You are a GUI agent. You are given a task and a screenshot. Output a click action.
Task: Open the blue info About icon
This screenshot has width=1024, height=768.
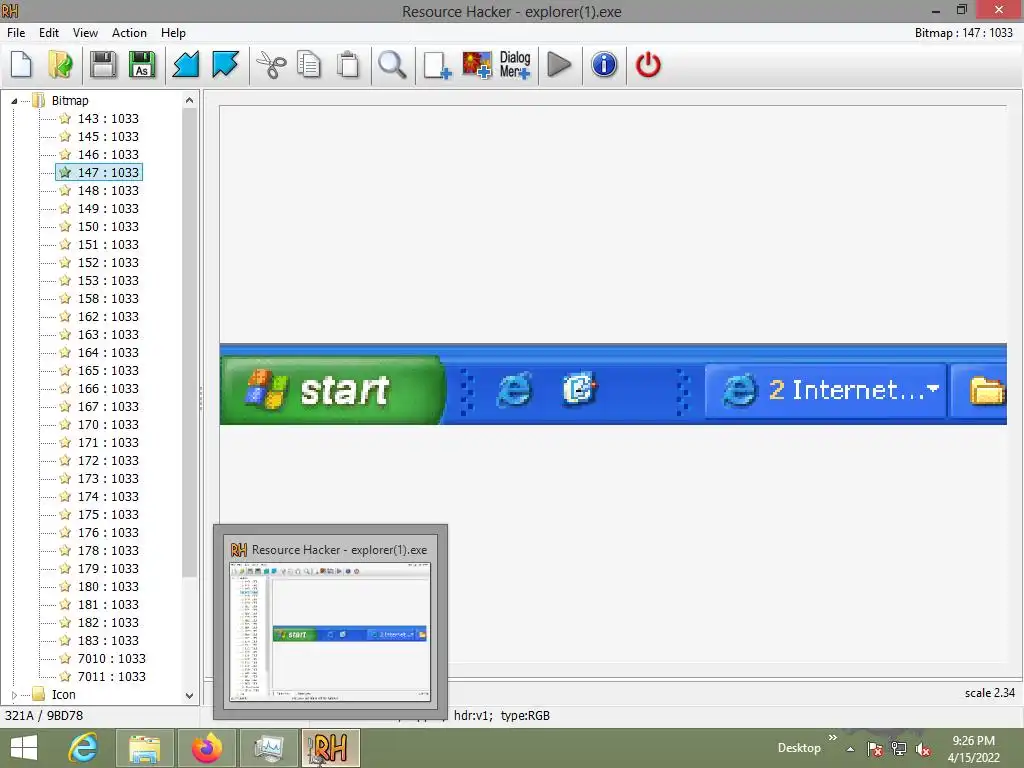[604, 65]
